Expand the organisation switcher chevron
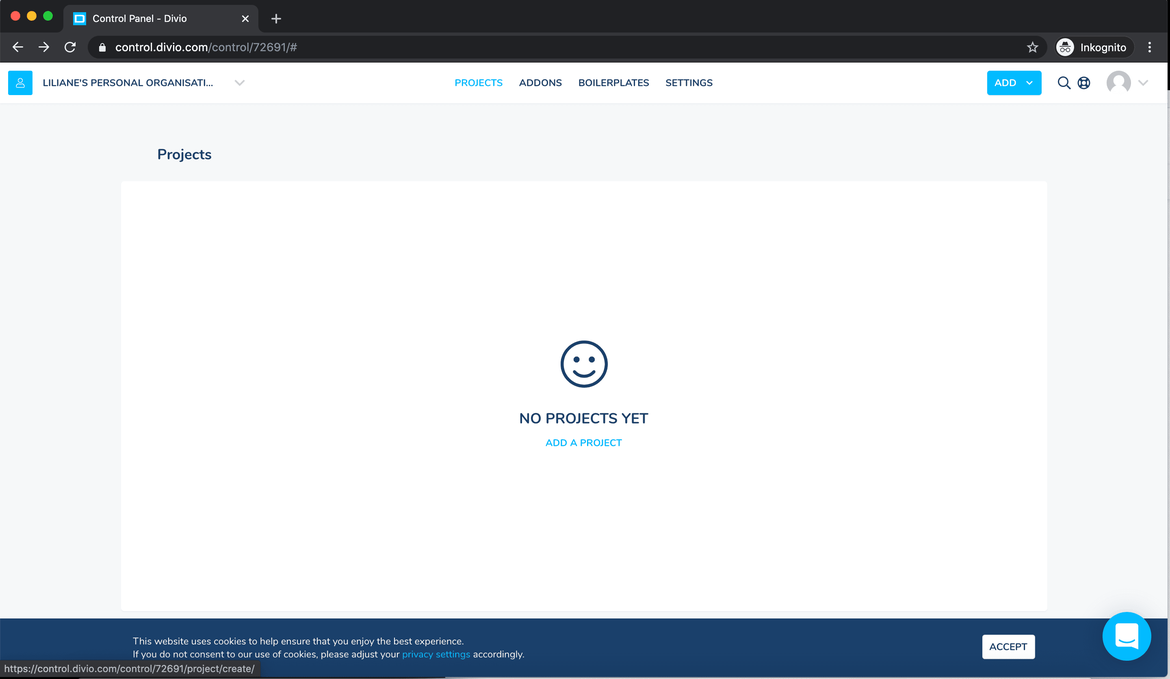Image resolution: width=1170 pixels, height=679 pixels. coord(240,83)
